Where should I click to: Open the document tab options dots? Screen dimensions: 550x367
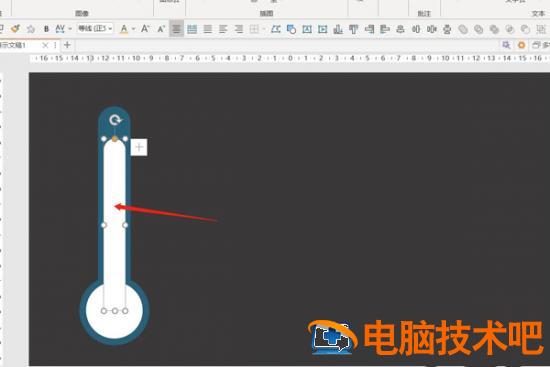(55, 45)
